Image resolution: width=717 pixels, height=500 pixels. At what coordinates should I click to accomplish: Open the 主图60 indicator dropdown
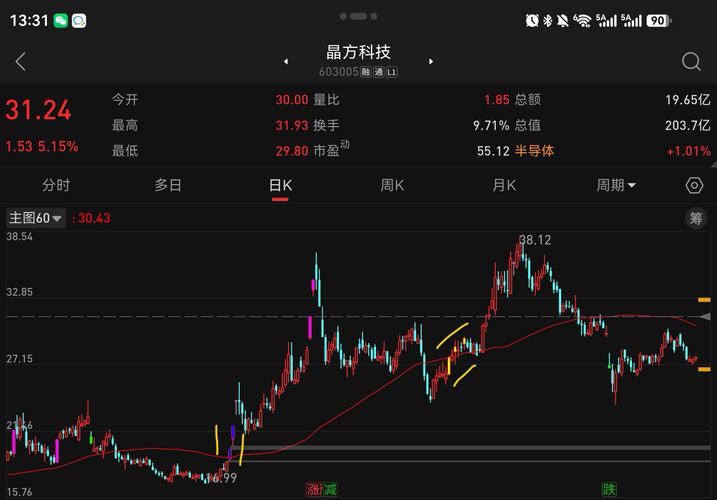pyautogui.click(x=36, y=218)
